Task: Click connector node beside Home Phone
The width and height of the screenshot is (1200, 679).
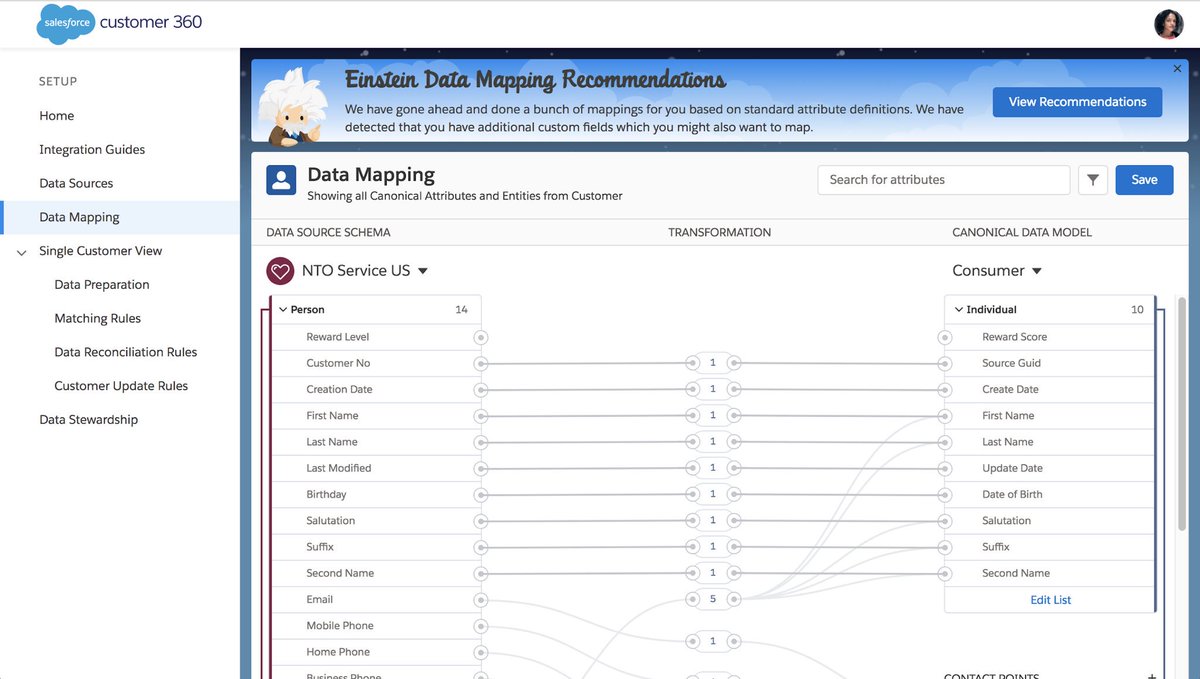Action: (481, 652)
